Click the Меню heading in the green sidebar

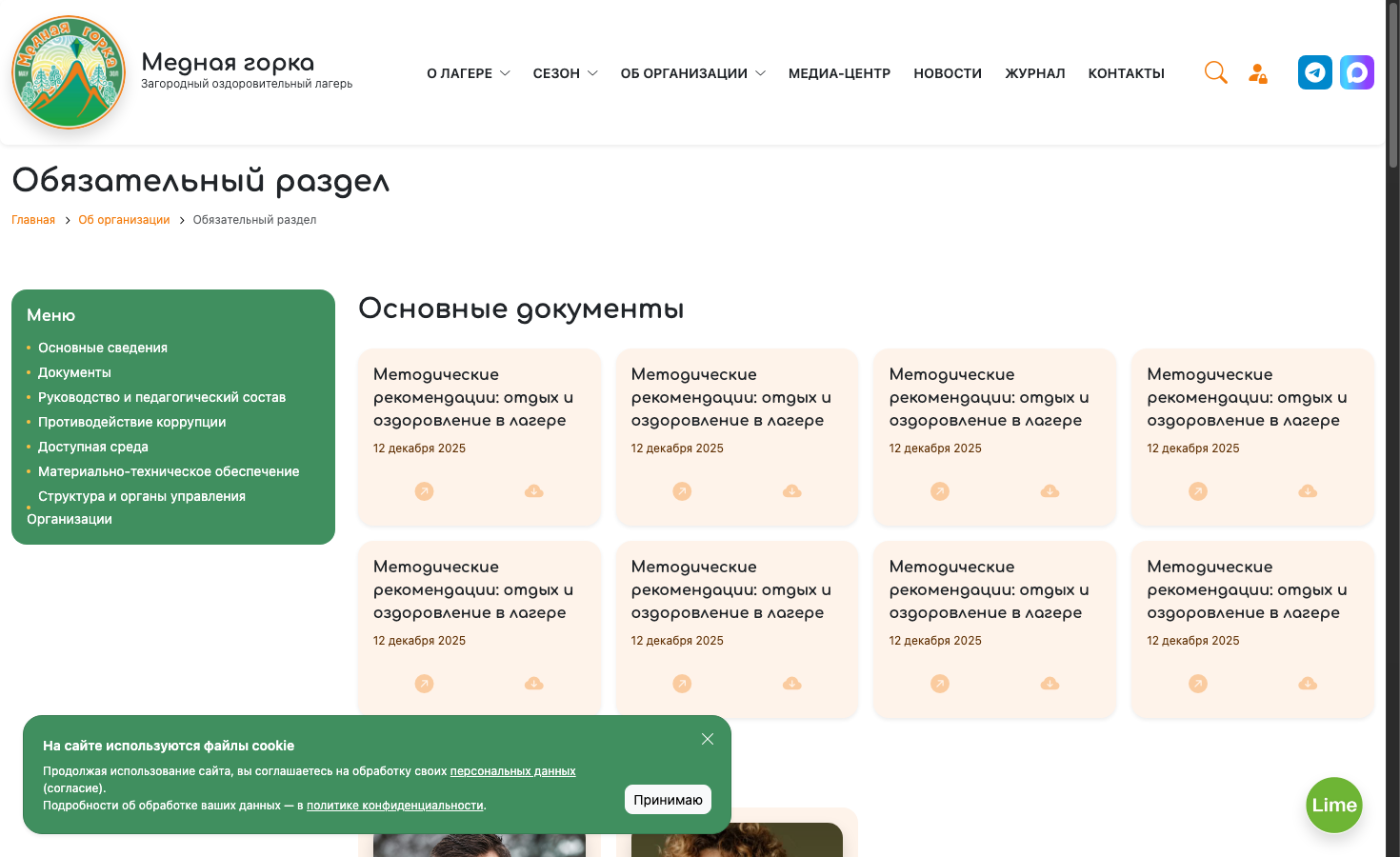click(x=50, y=315)
